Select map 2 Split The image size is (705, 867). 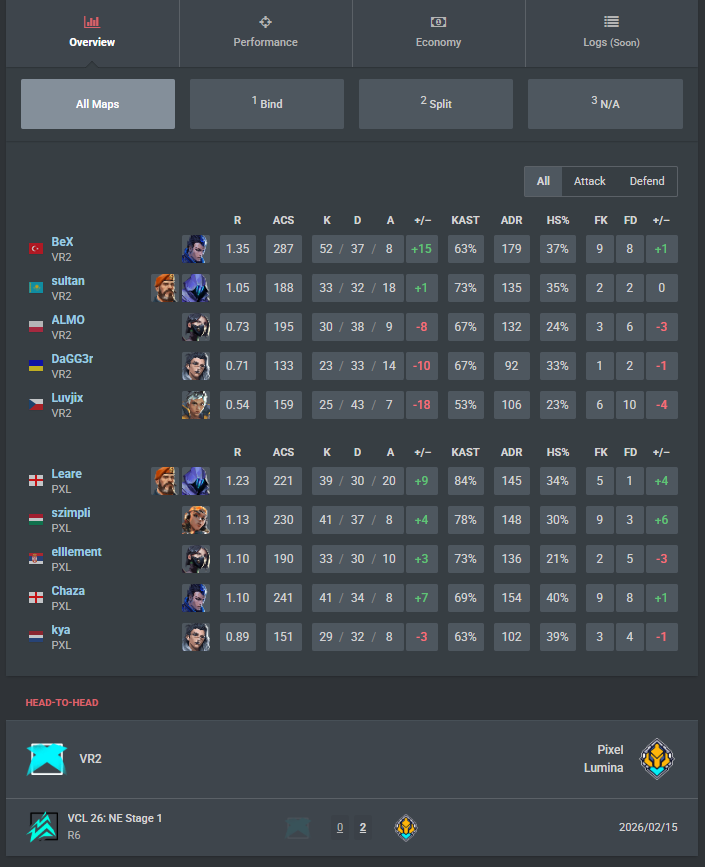coord(436,104)
